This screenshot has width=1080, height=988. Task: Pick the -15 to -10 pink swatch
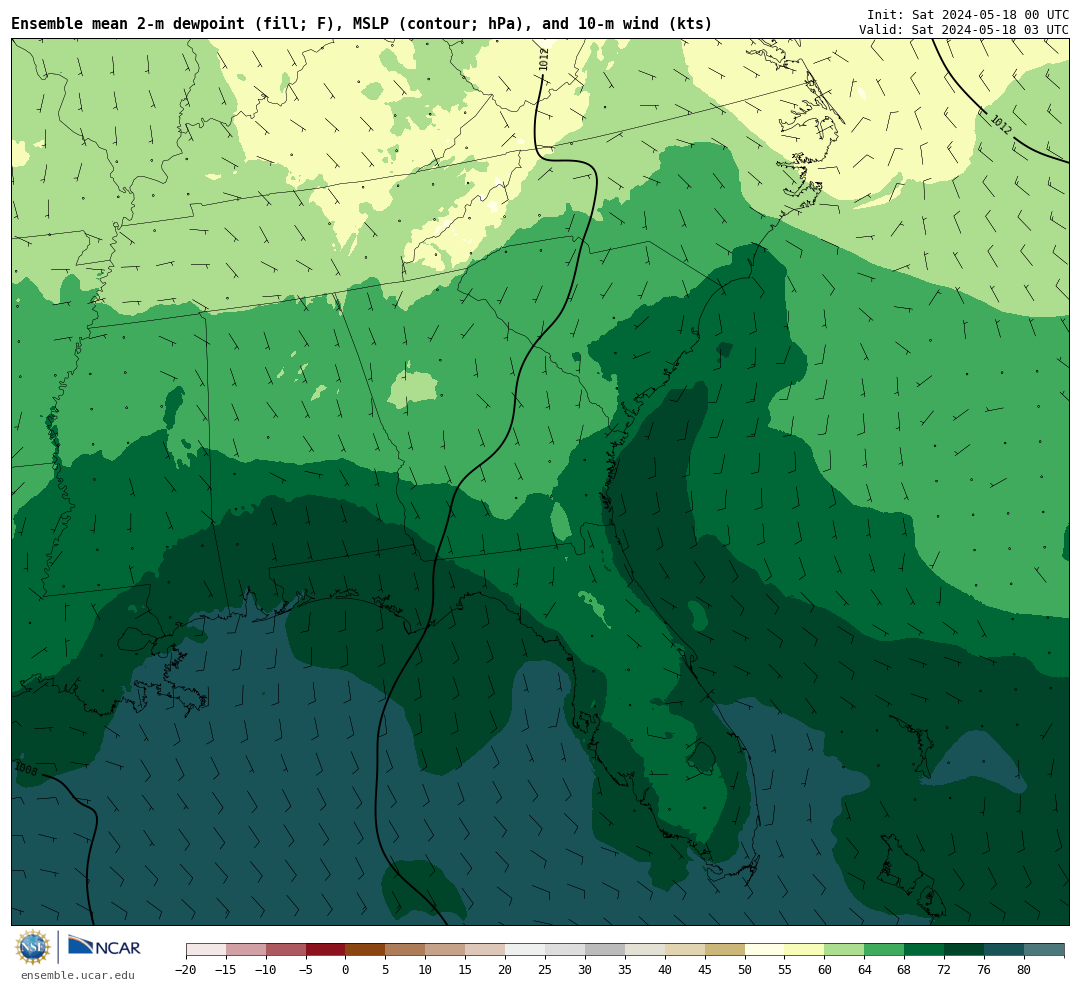pyautogui.click(x=246, y=950)
